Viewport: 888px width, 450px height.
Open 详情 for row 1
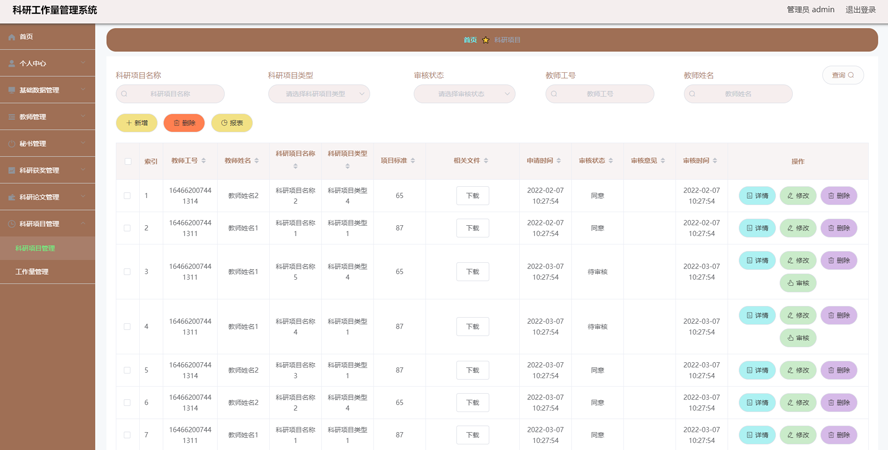pyautogui.click(x=757, y=196)
